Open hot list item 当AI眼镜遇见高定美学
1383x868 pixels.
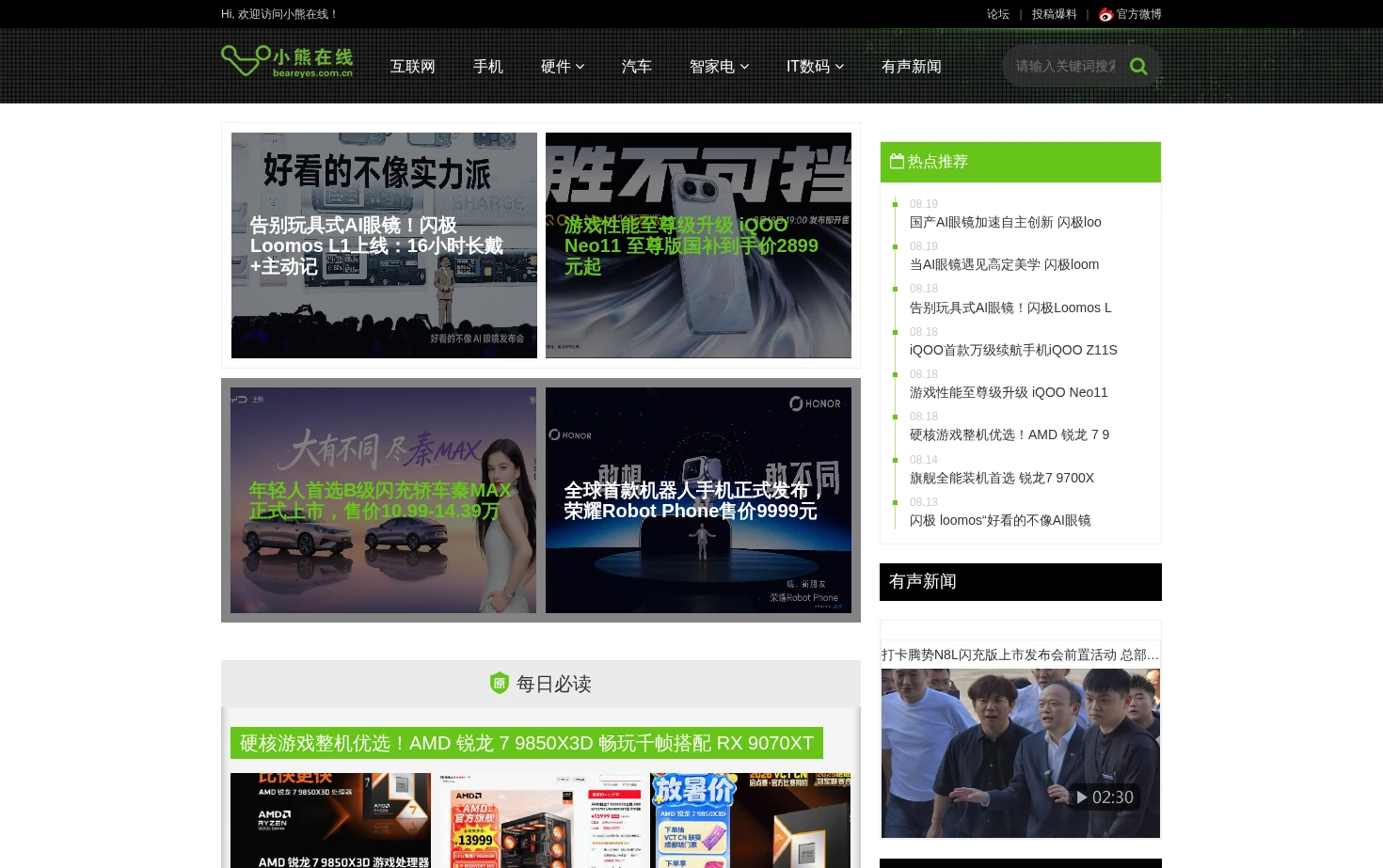coord(1004,264)
